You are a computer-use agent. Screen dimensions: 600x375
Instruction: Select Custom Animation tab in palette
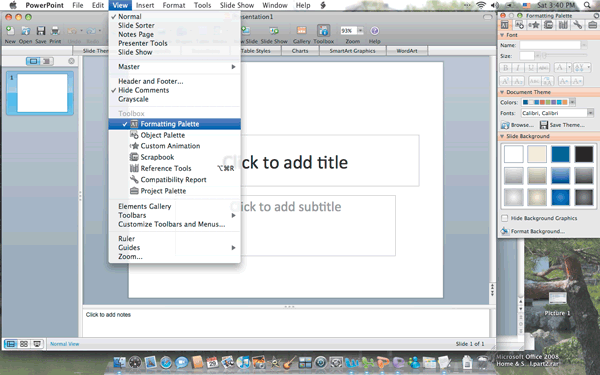(534, 25)
